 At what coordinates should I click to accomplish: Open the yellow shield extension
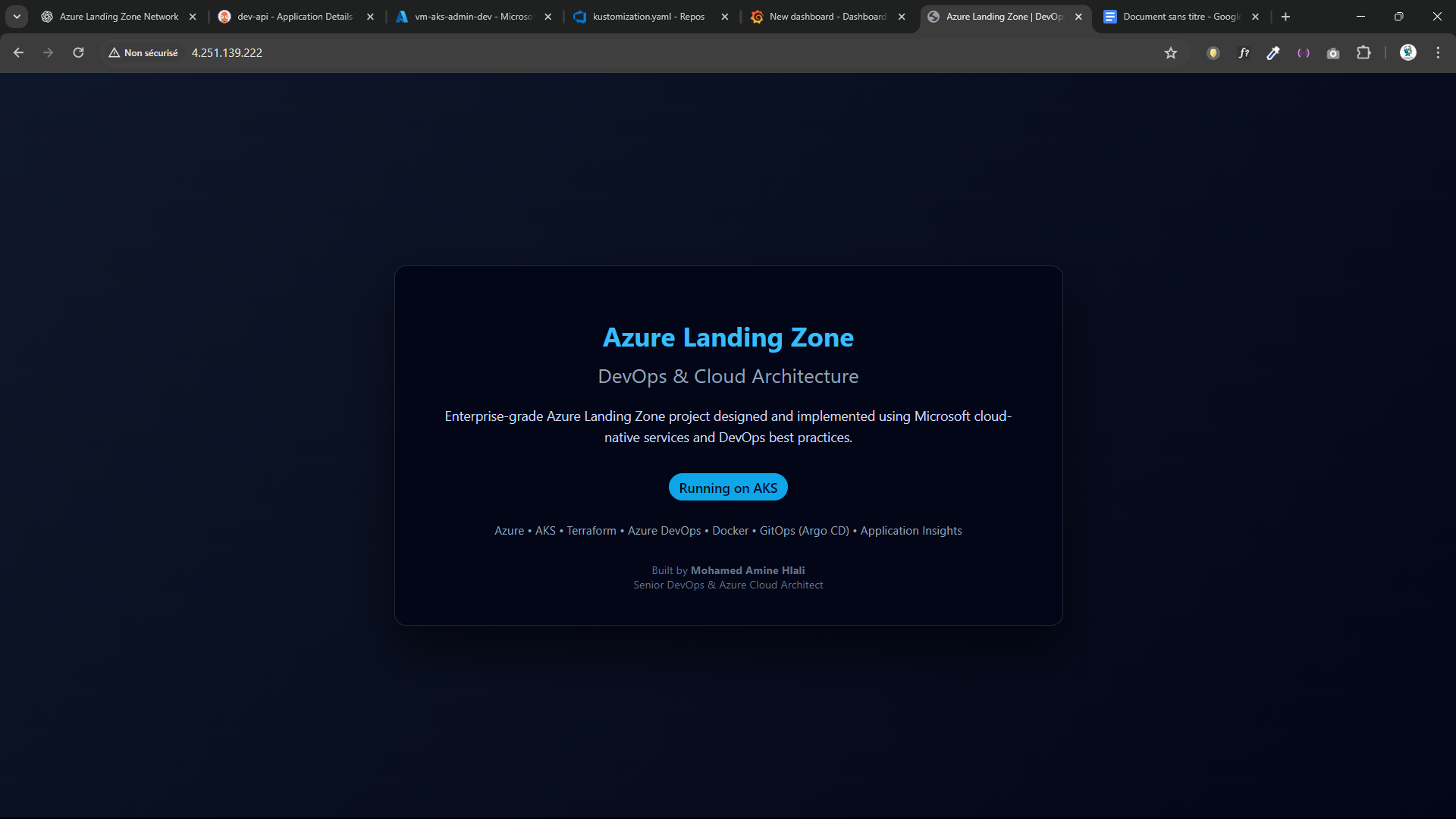[x=1213, y=52]
